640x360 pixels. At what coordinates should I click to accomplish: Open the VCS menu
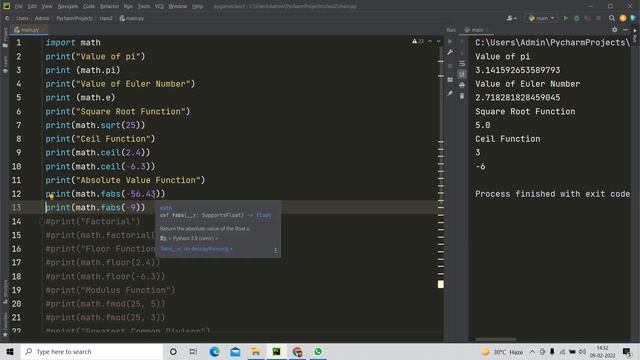click(x=159, y=6)
